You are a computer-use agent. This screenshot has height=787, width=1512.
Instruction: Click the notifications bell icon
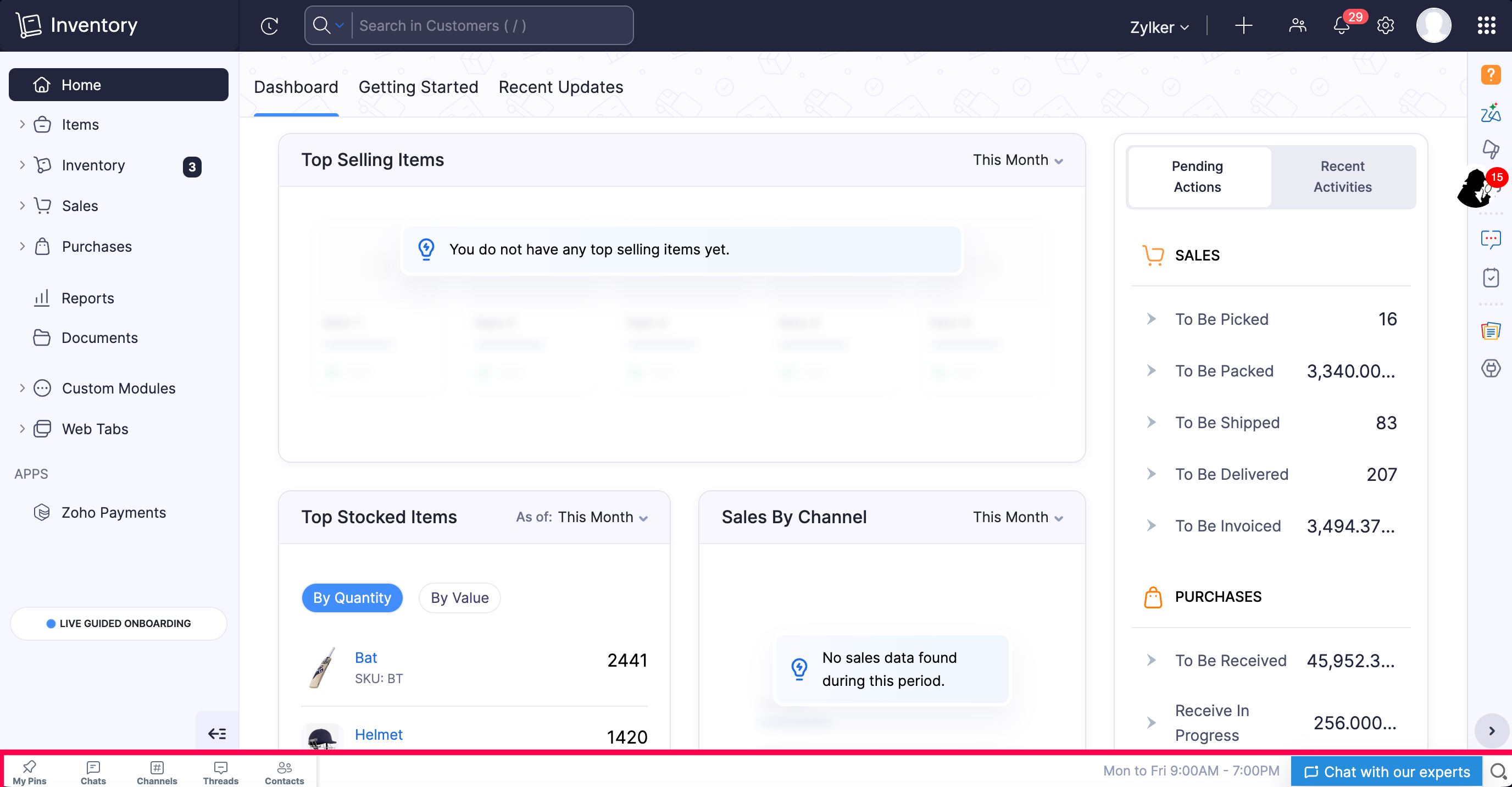pos(1342,26)
